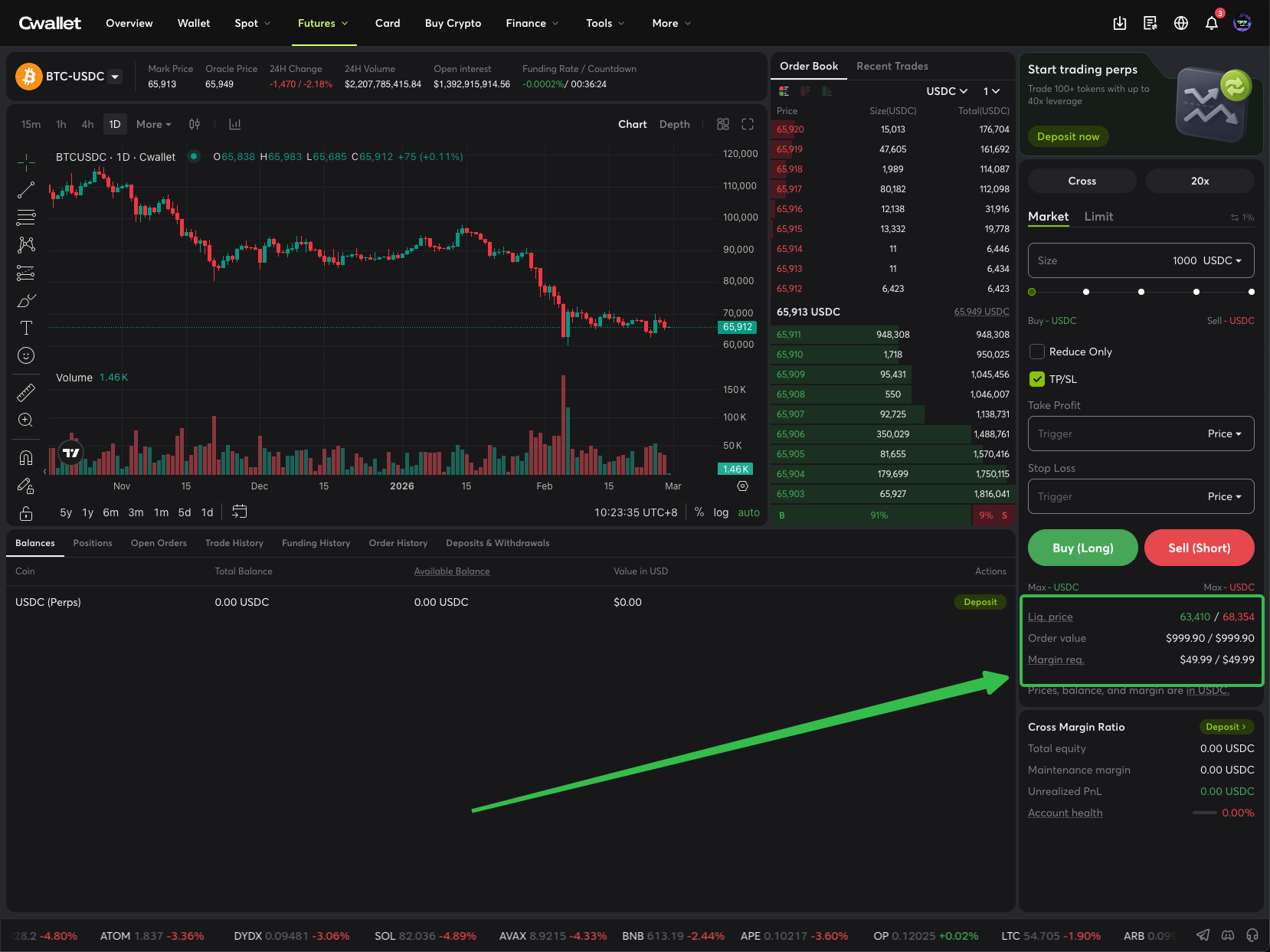Open the Take Profit Price dropdown
The width and height of the screenshot is (1270, 952).
point(1224,433)
